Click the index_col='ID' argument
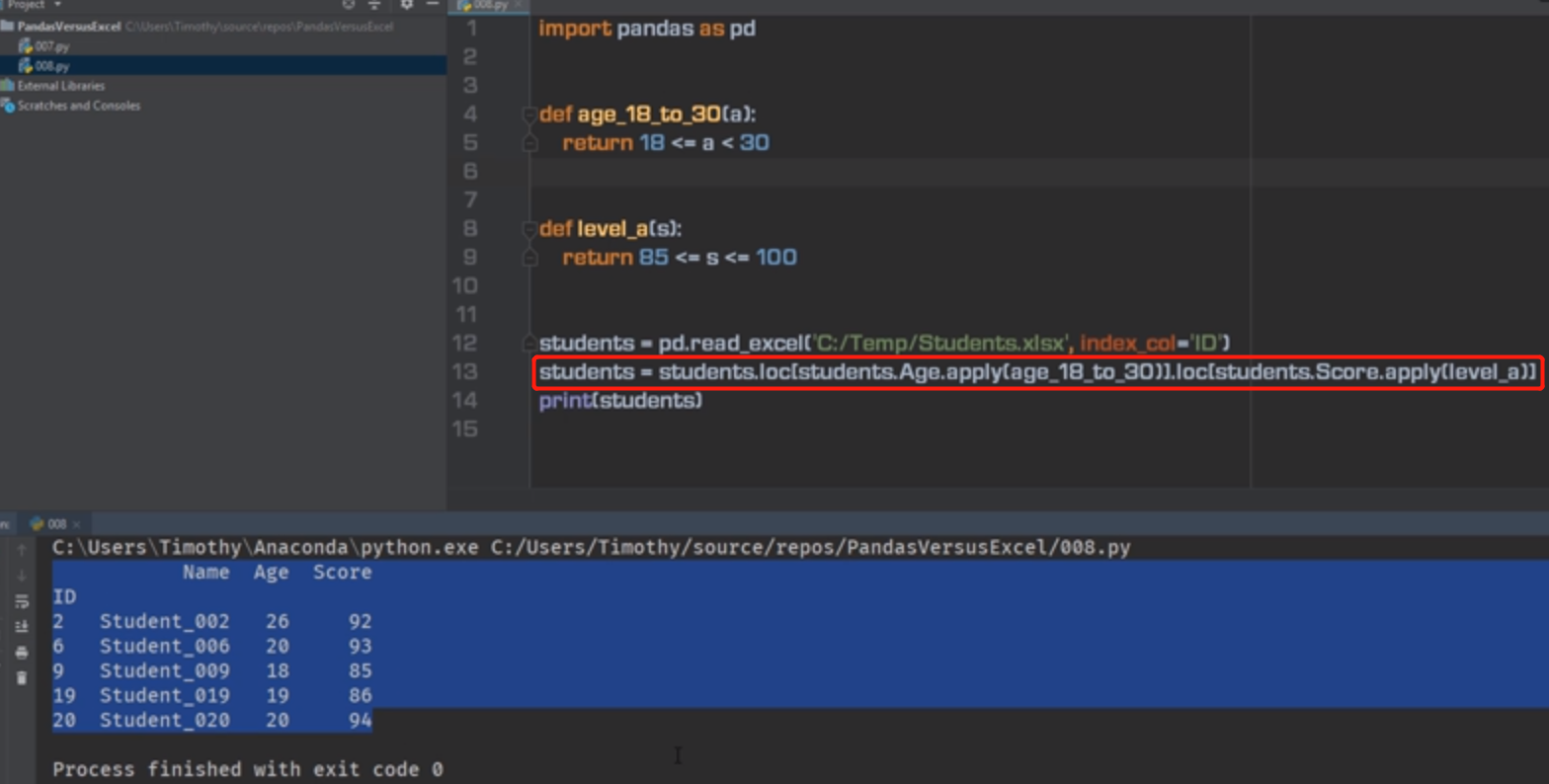1549x784 pixels. pyautogui.click(x=1153, y=344)
